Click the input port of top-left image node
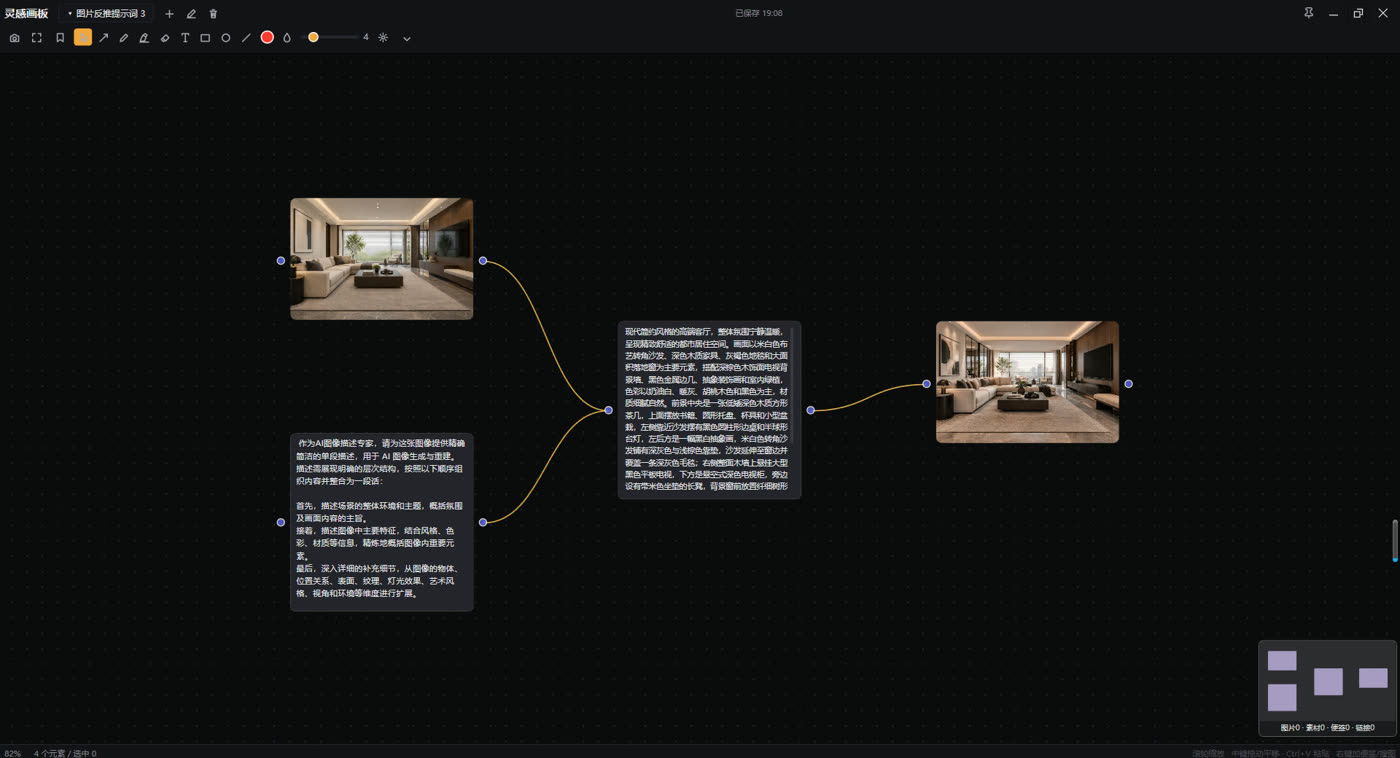This screenshot has width=1400, height=758. [x=281, y=261]
